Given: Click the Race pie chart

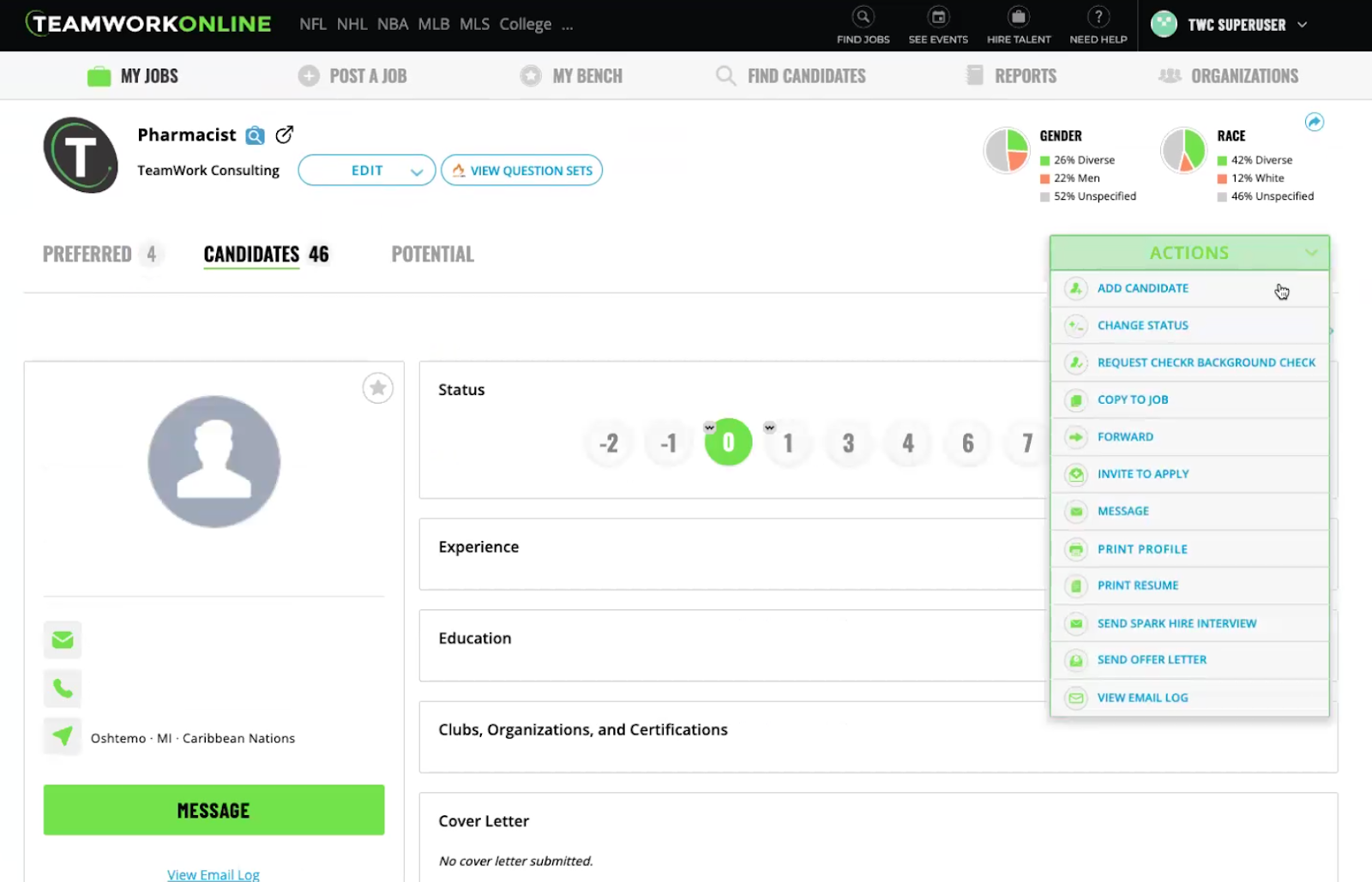Looking at the screenshot, I should 1183,151.
